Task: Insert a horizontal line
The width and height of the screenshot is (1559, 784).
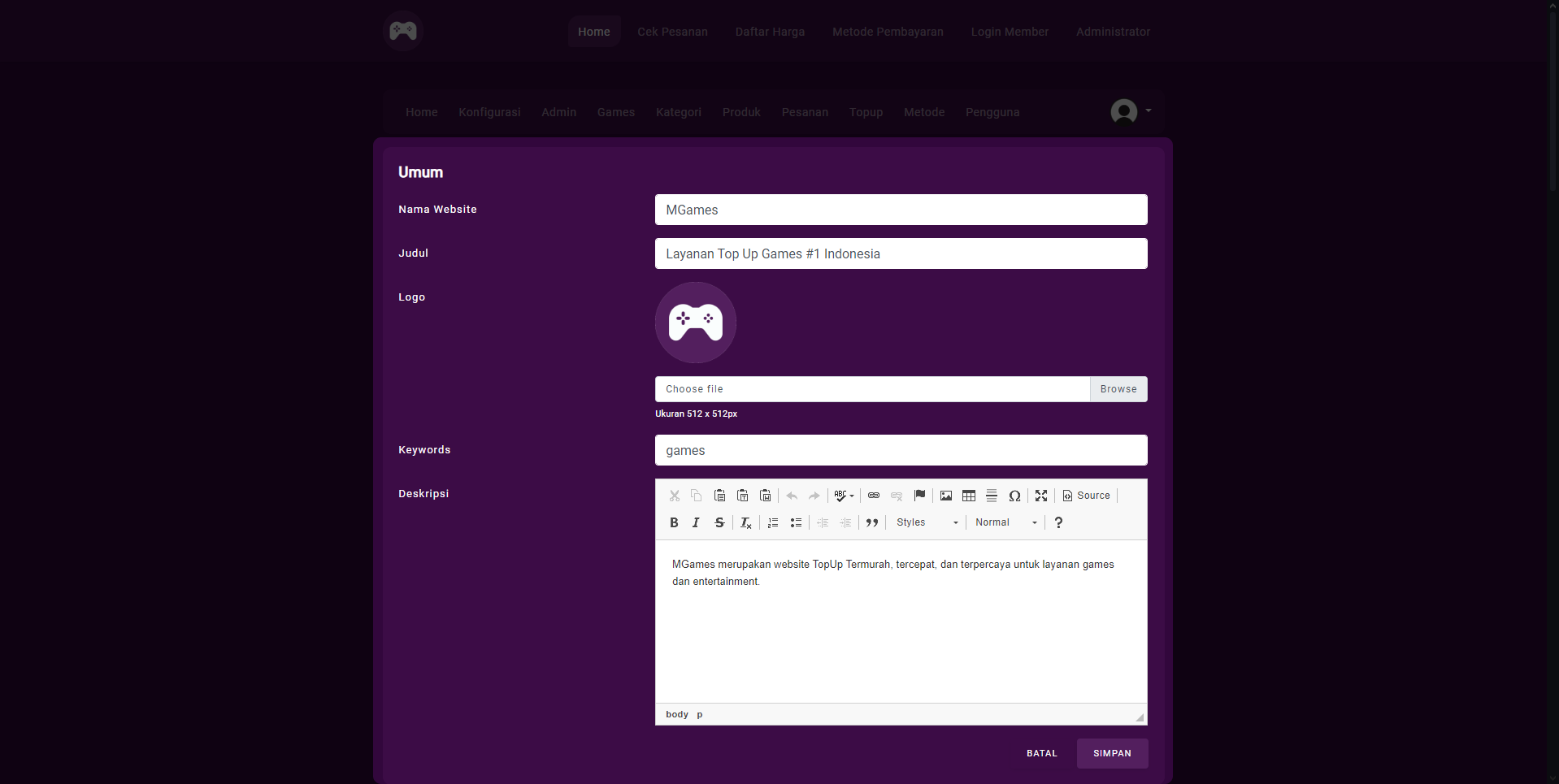Action: (x=992, y=496)
